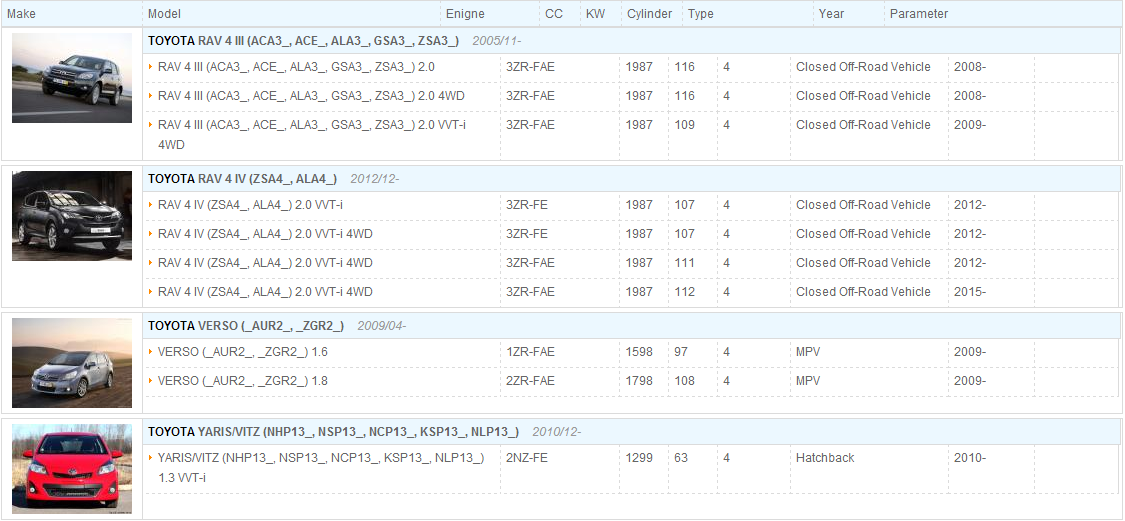Viewport: 1125px width, 521px height.
Task: Click the arrow bullet beside YARIS/VITZ 1.3 VVT-i
Action: pyautogui.click(x=151, y=457)
